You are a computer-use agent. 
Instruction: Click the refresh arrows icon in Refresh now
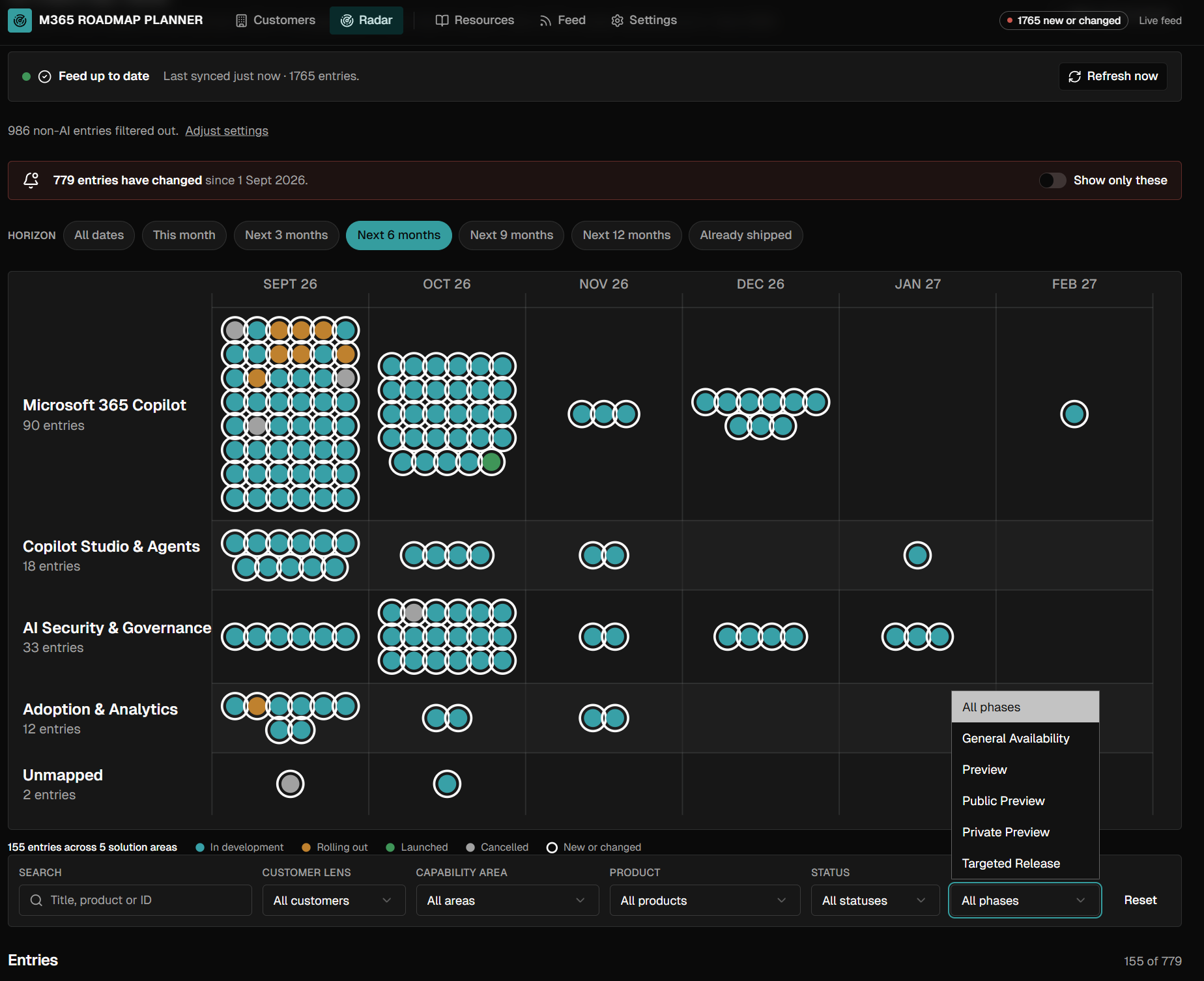pyautogui.click(x=1074, y=77)
